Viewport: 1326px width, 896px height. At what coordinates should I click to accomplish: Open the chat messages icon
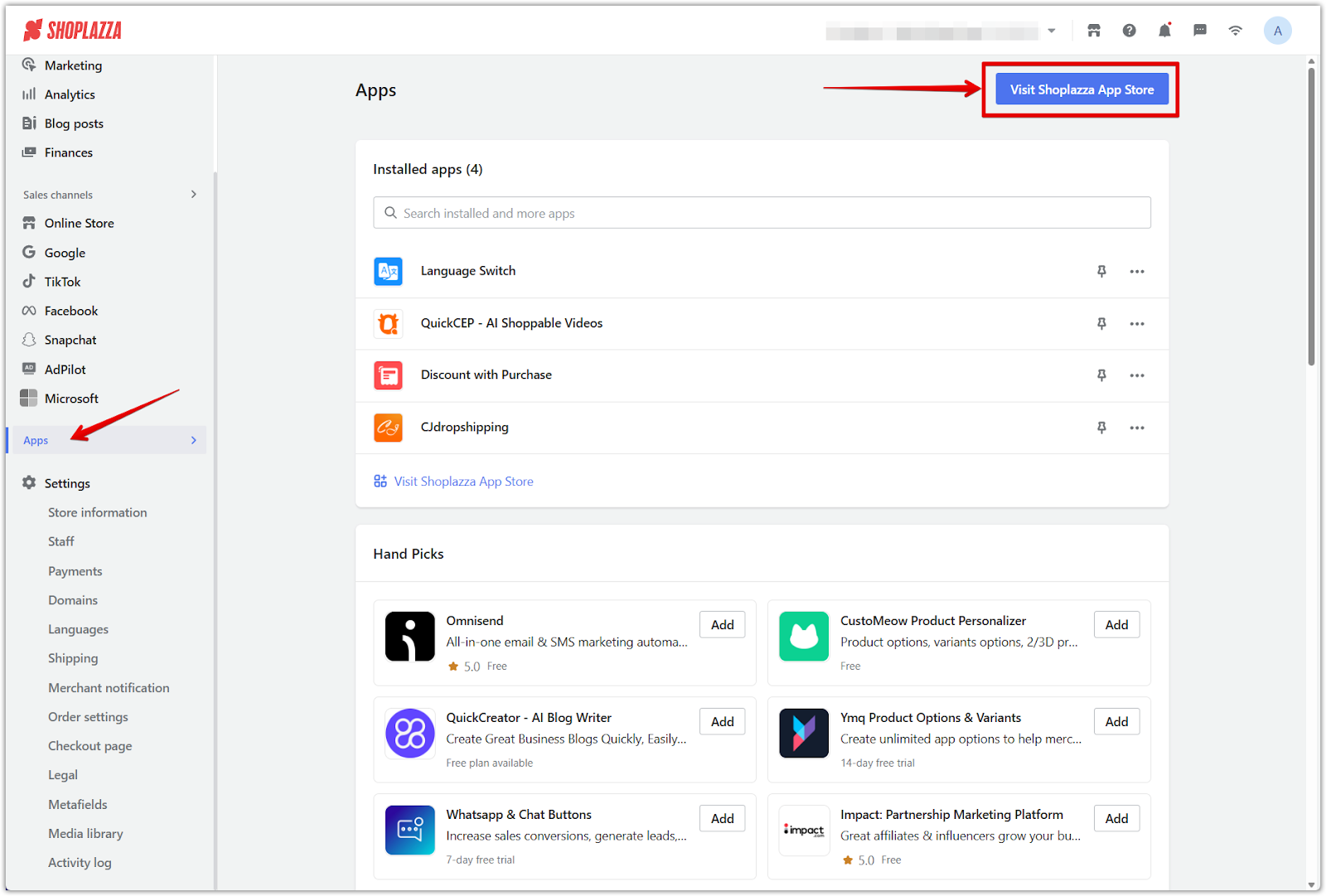coord(1199,31)
